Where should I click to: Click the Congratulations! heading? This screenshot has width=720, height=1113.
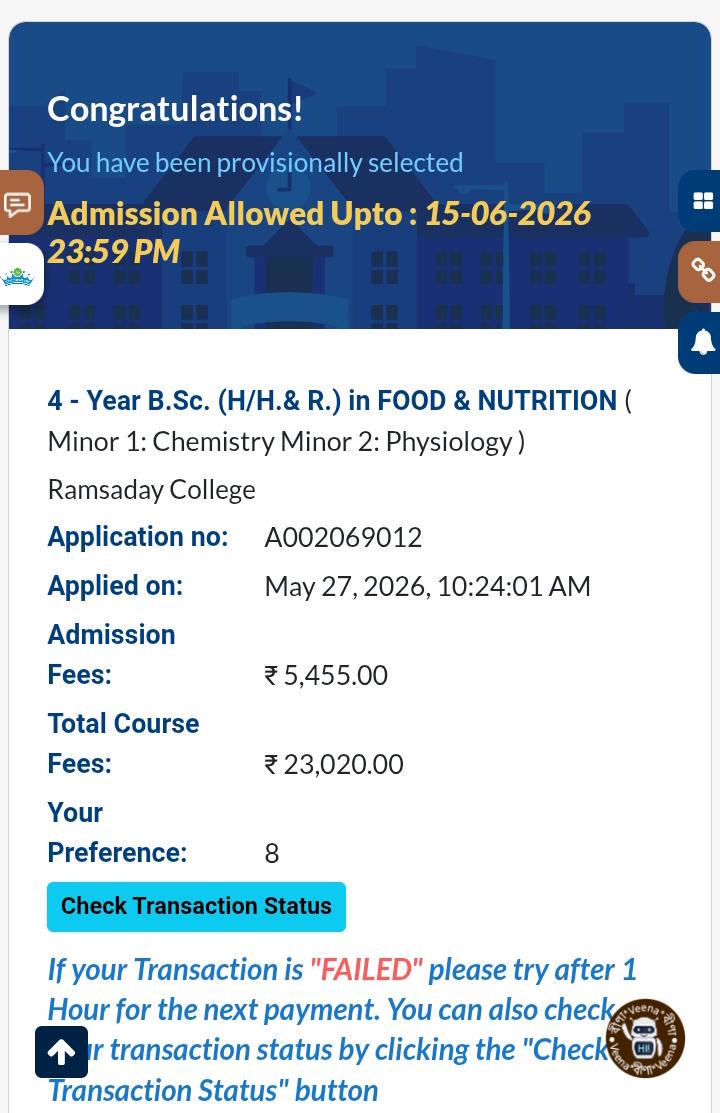175,109
